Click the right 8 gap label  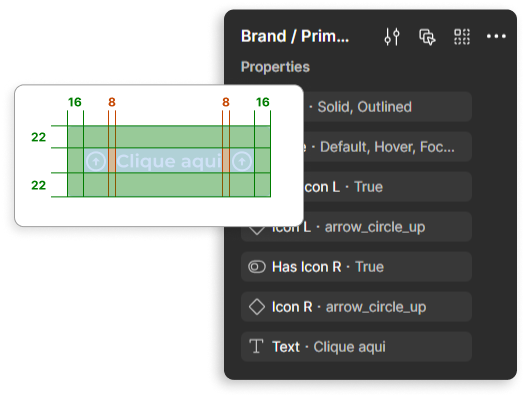click(226, 102)
